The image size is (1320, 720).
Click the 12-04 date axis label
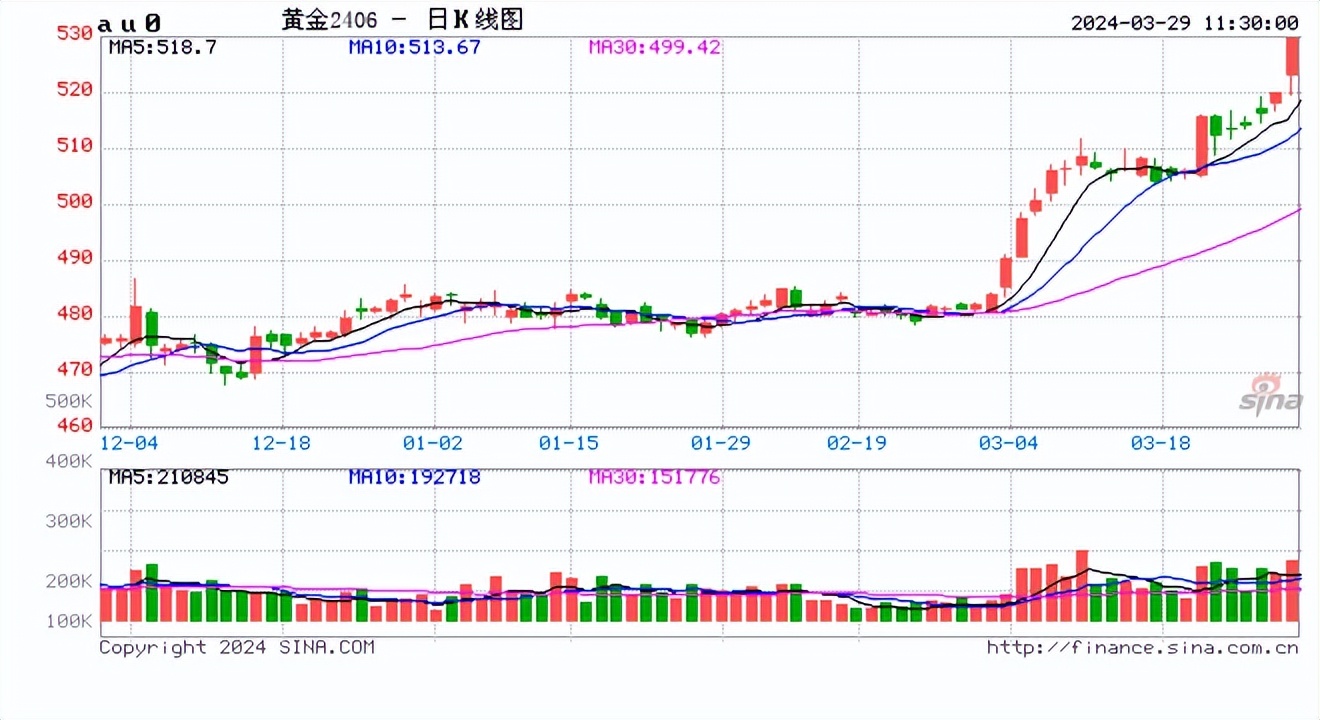[x=128, y=441]
